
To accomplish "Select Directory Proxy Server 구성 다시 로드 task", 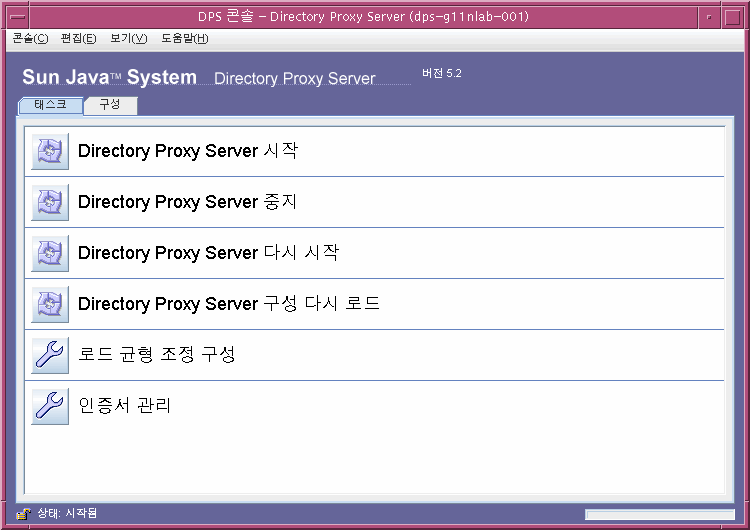I will (375, 304).
